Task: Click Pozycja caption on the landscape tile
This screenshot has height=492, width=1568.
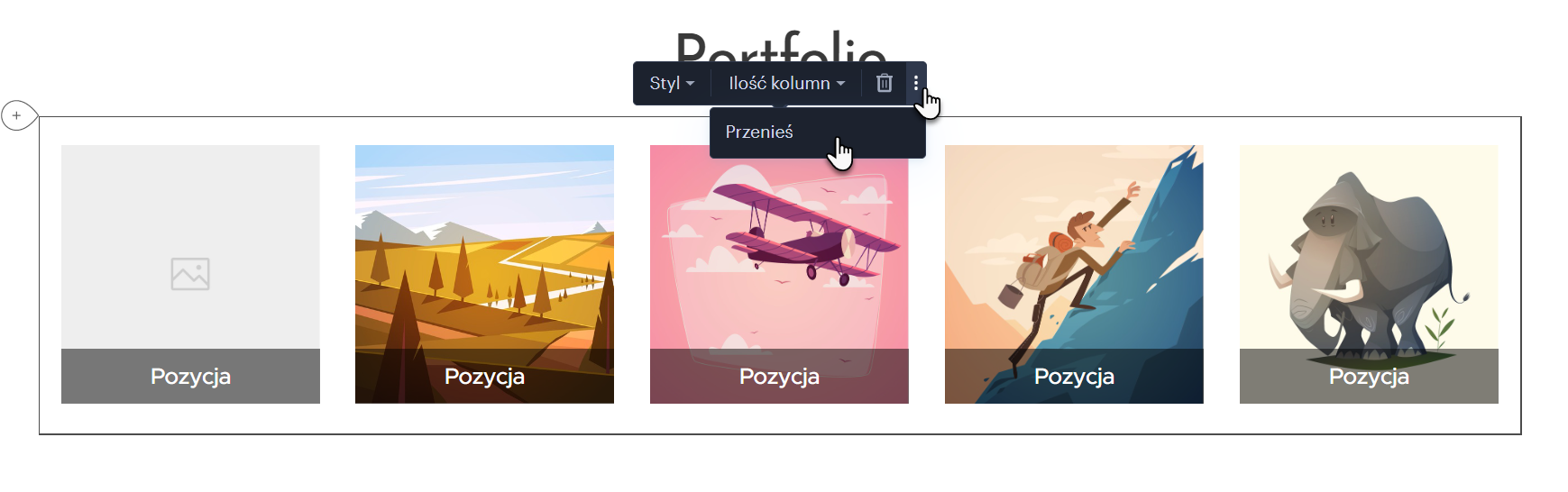Action: click(x=484, y=377)
